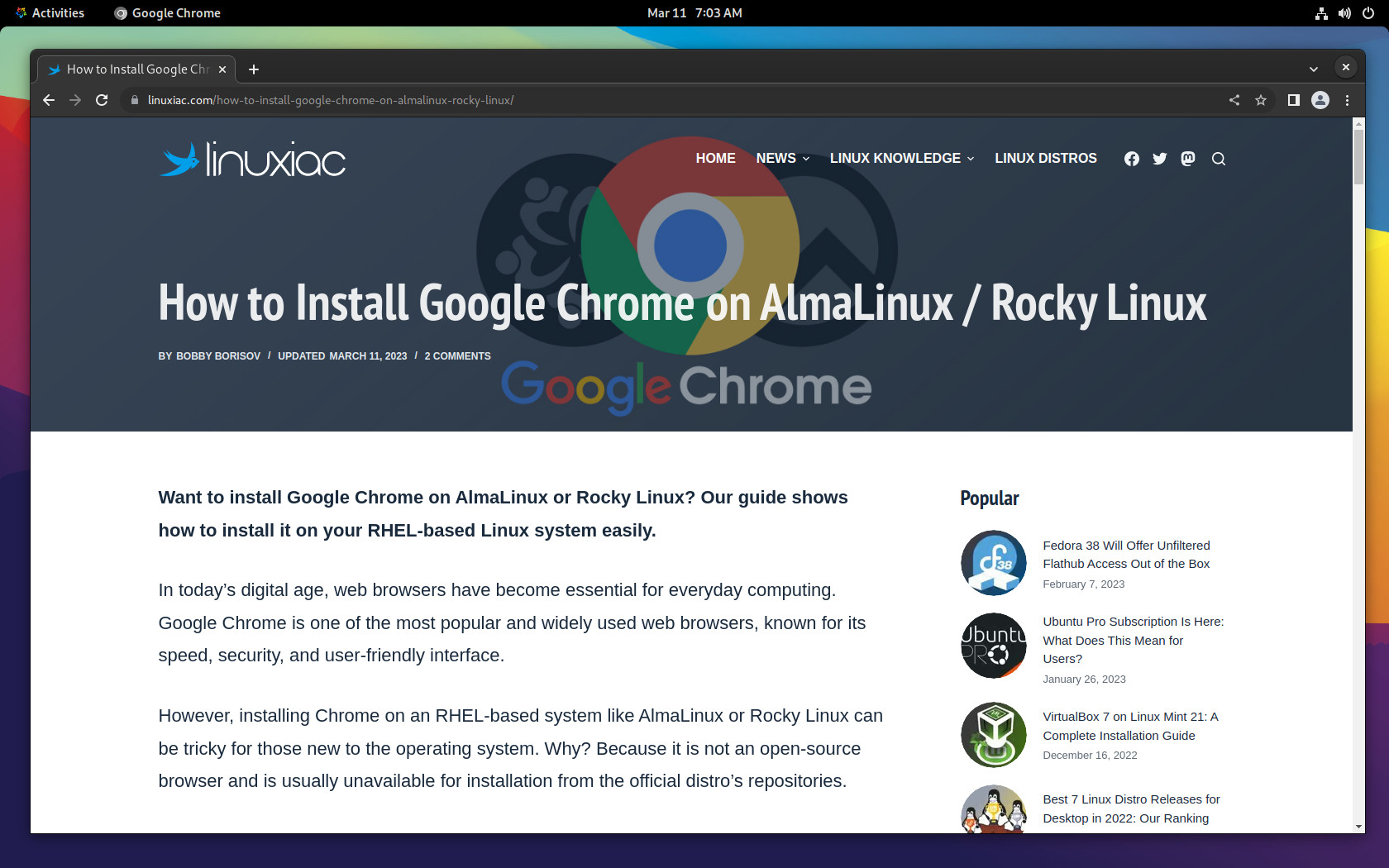The height and width of the screenshot is (868, 1389).
Task: Click the volume icon in top bar
Action: 1345,13
